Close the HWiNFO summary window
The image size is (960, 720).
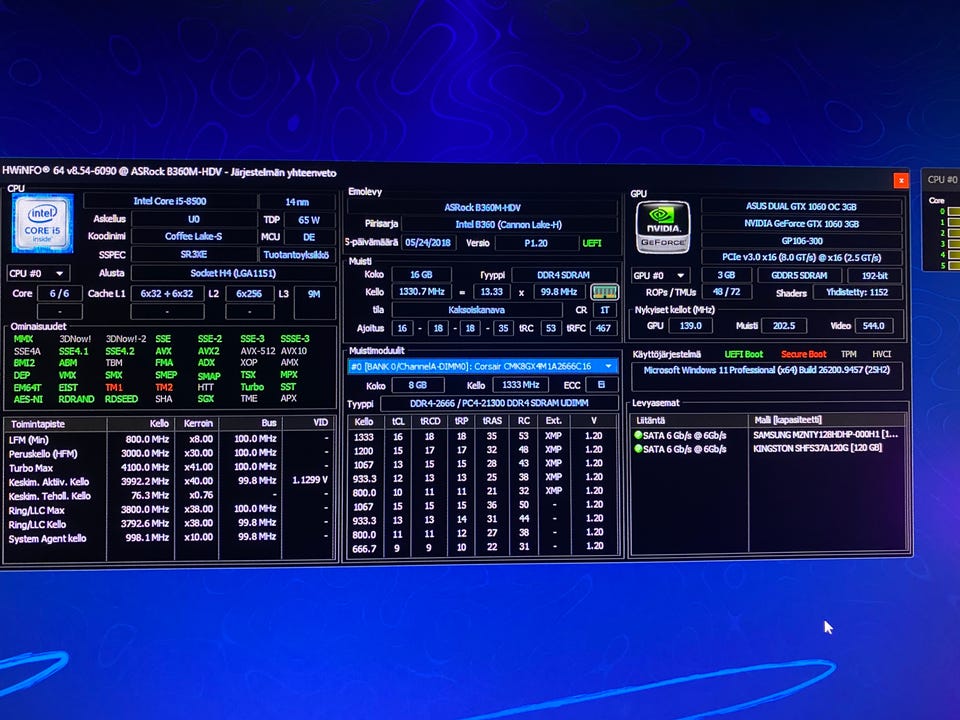[901, 180]
